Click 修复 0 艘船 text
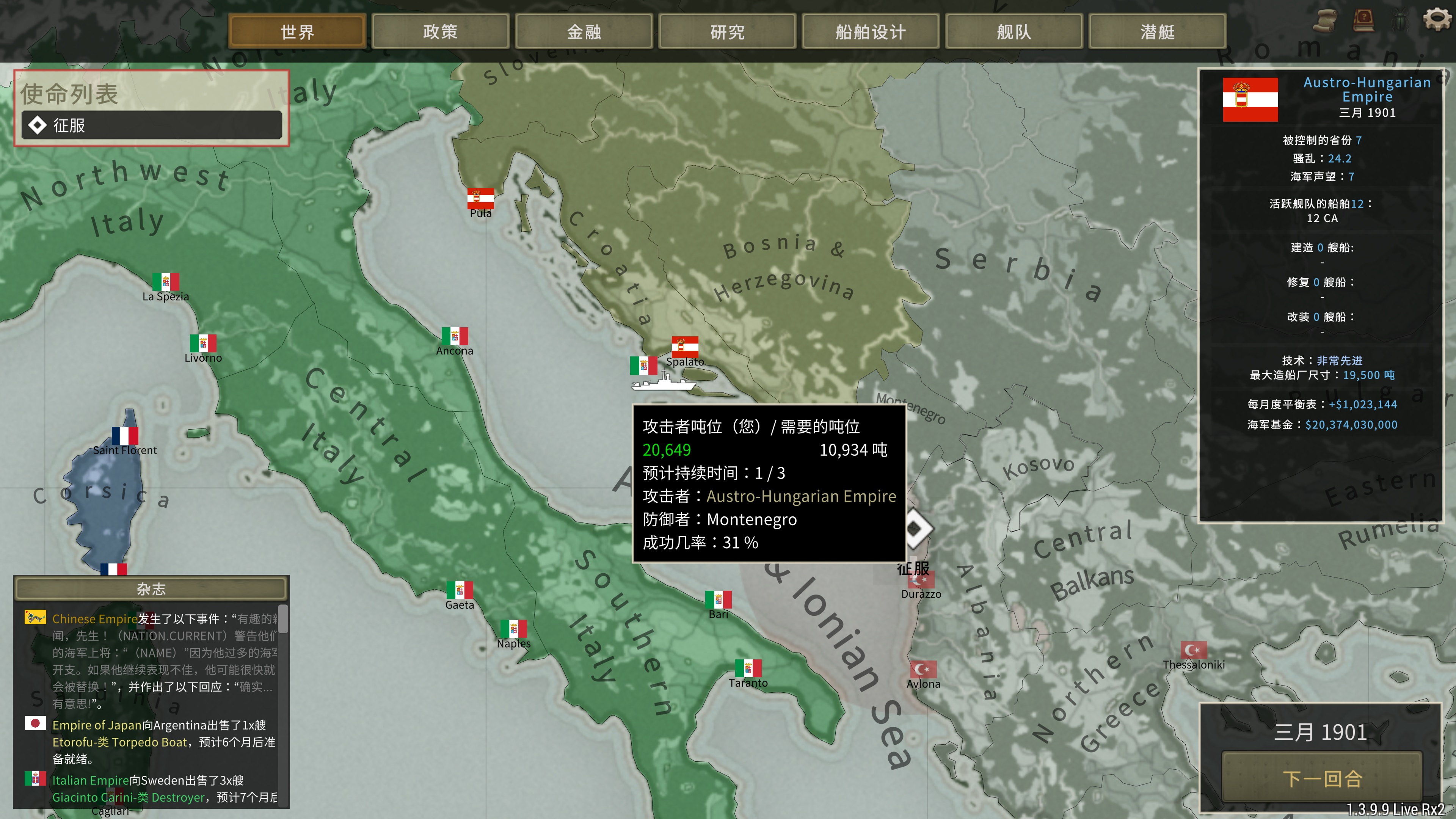1456x819 pixels. [1321, 282]
